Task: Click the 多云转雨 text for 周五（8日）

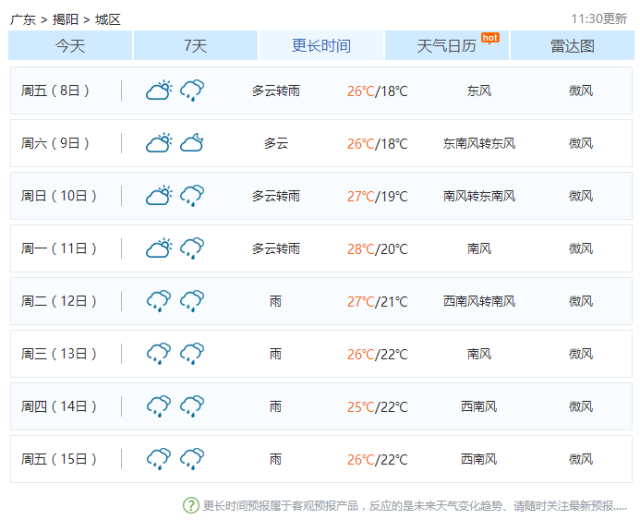Action: [x=276, y=90]
